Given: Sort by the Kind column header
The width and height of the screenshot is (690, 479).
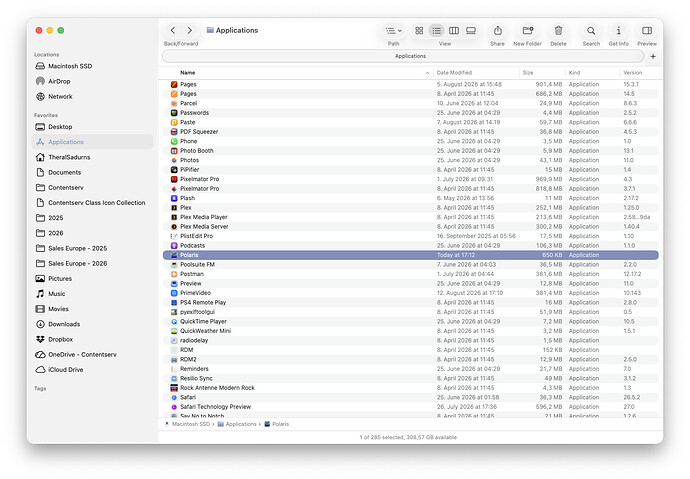Looking at the screenshot, I should [574, 73].
